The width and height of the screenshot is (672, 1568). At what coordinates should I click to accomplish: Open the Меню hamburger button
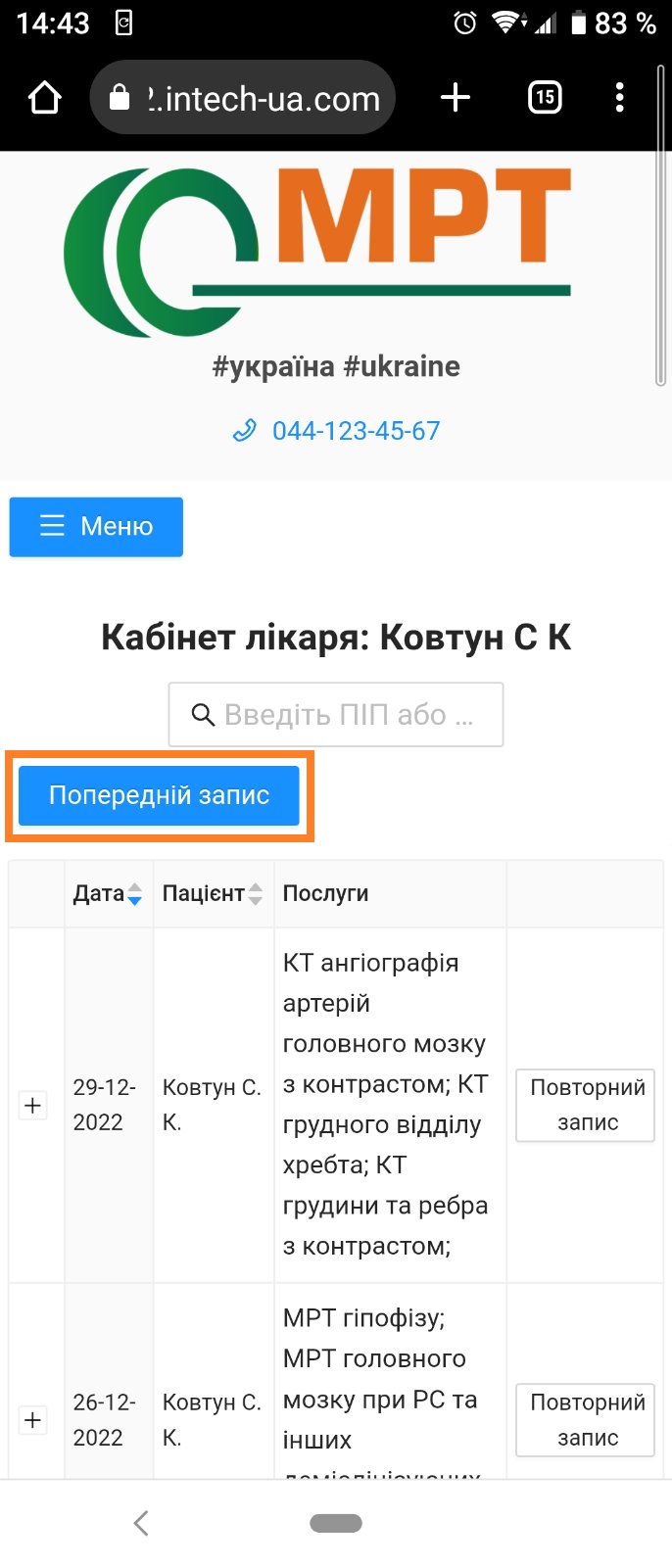click(96, 527)
